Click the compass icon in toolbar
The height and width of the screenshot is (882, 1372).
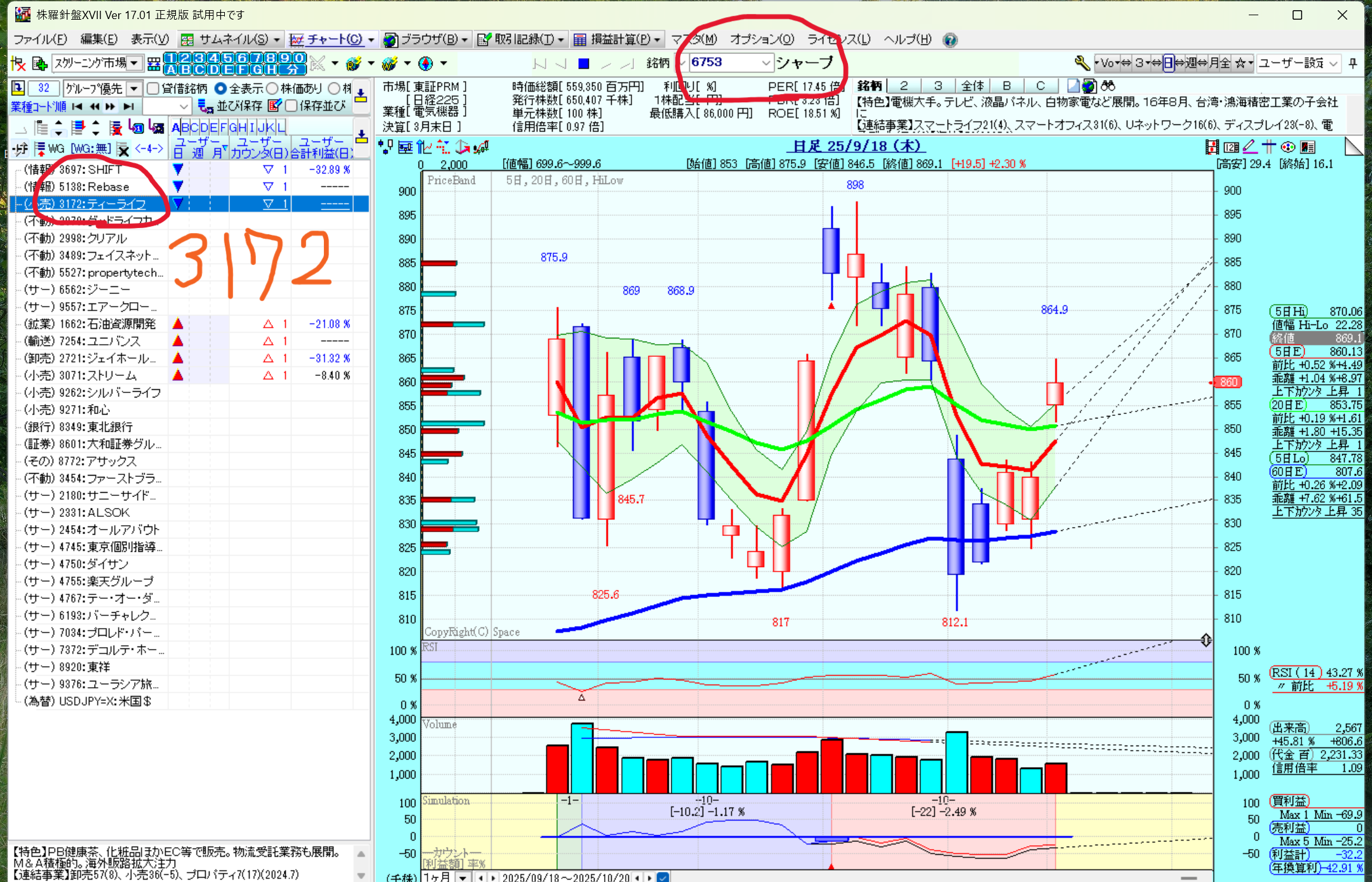coord(426,63)
